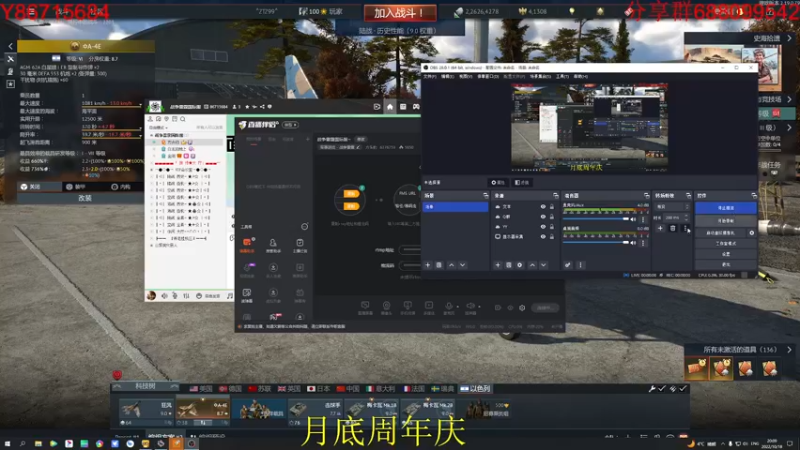Move the selected source down
The image size is (800, 450).
pyautogui.click(x=543, y=265)
